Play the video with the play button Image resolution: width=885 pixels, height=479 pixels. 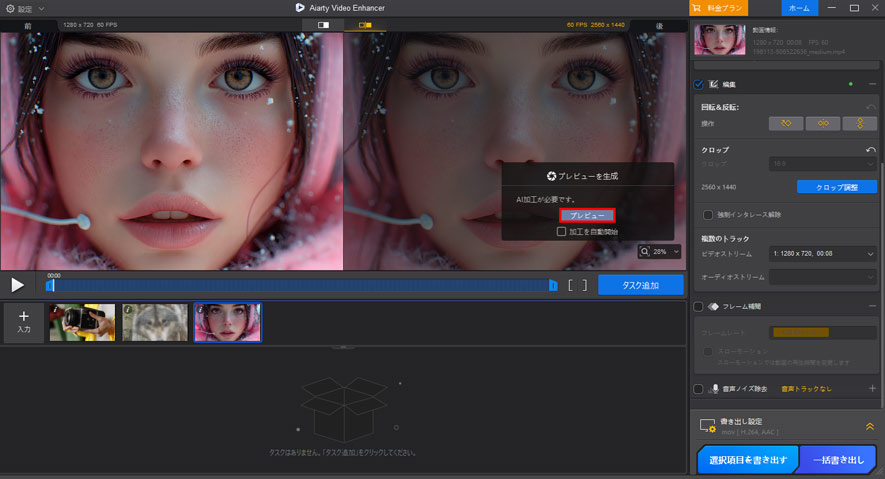(17, 285)
